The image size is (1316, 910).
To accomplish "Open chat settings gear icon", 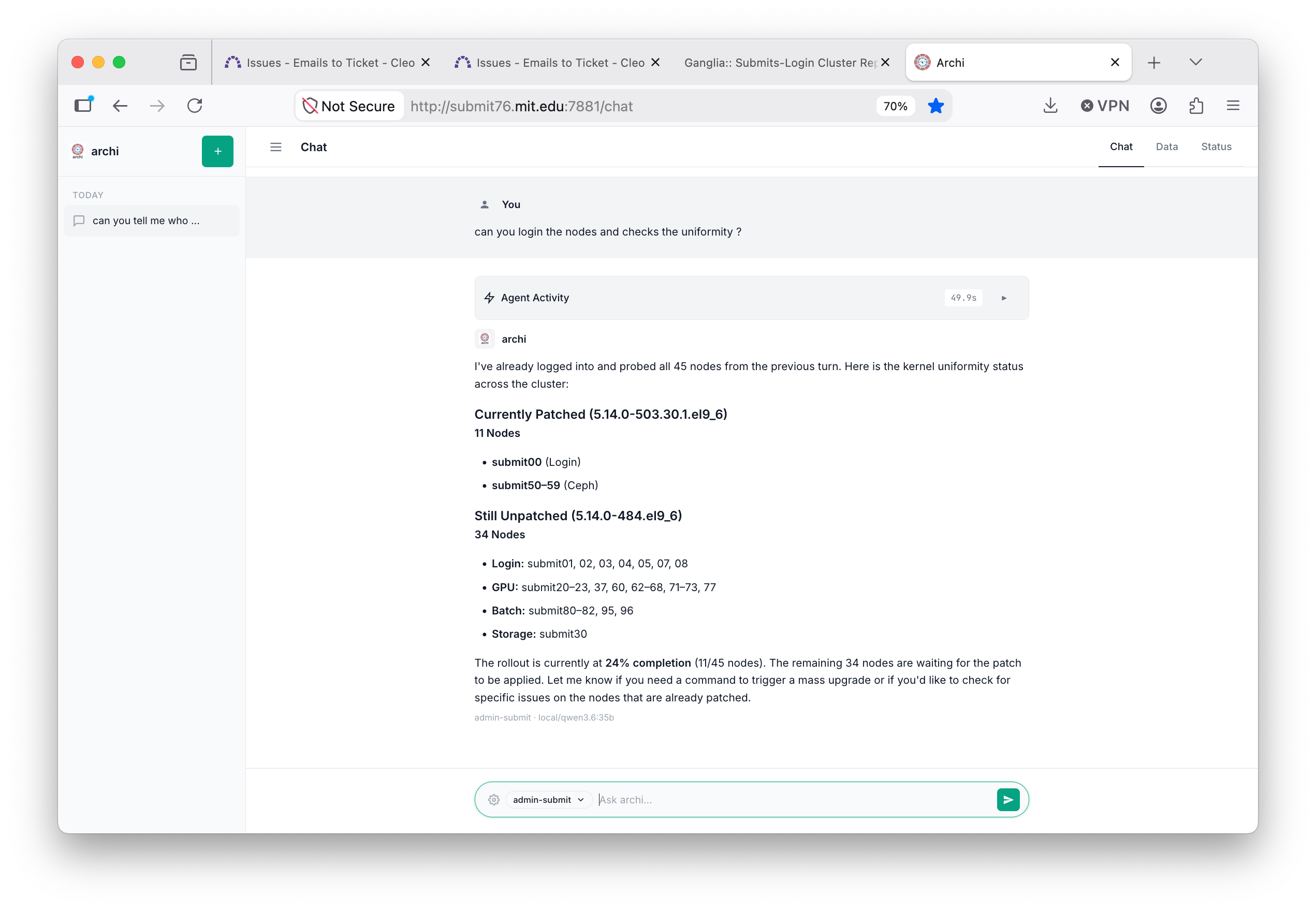I will (x=494, y=799).
